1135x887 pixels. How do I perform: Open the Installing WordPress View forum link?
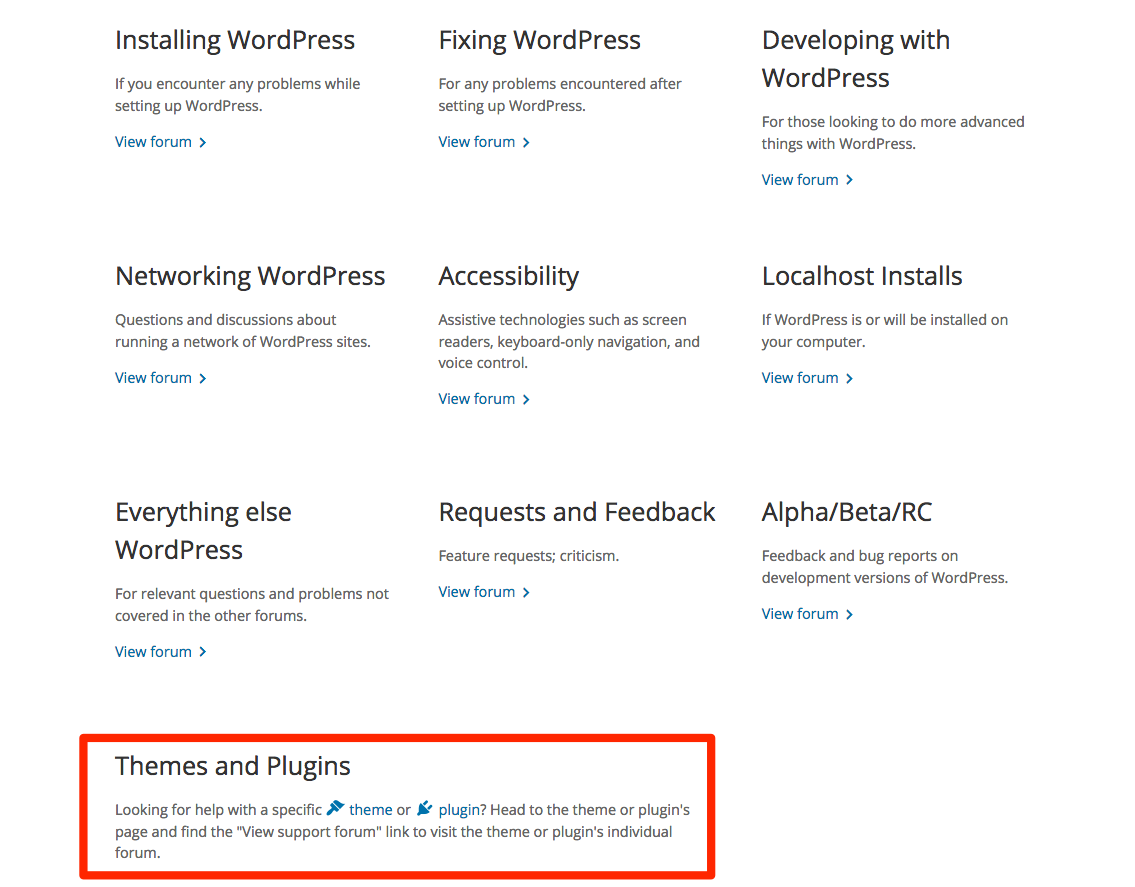(x=161, y=142)
